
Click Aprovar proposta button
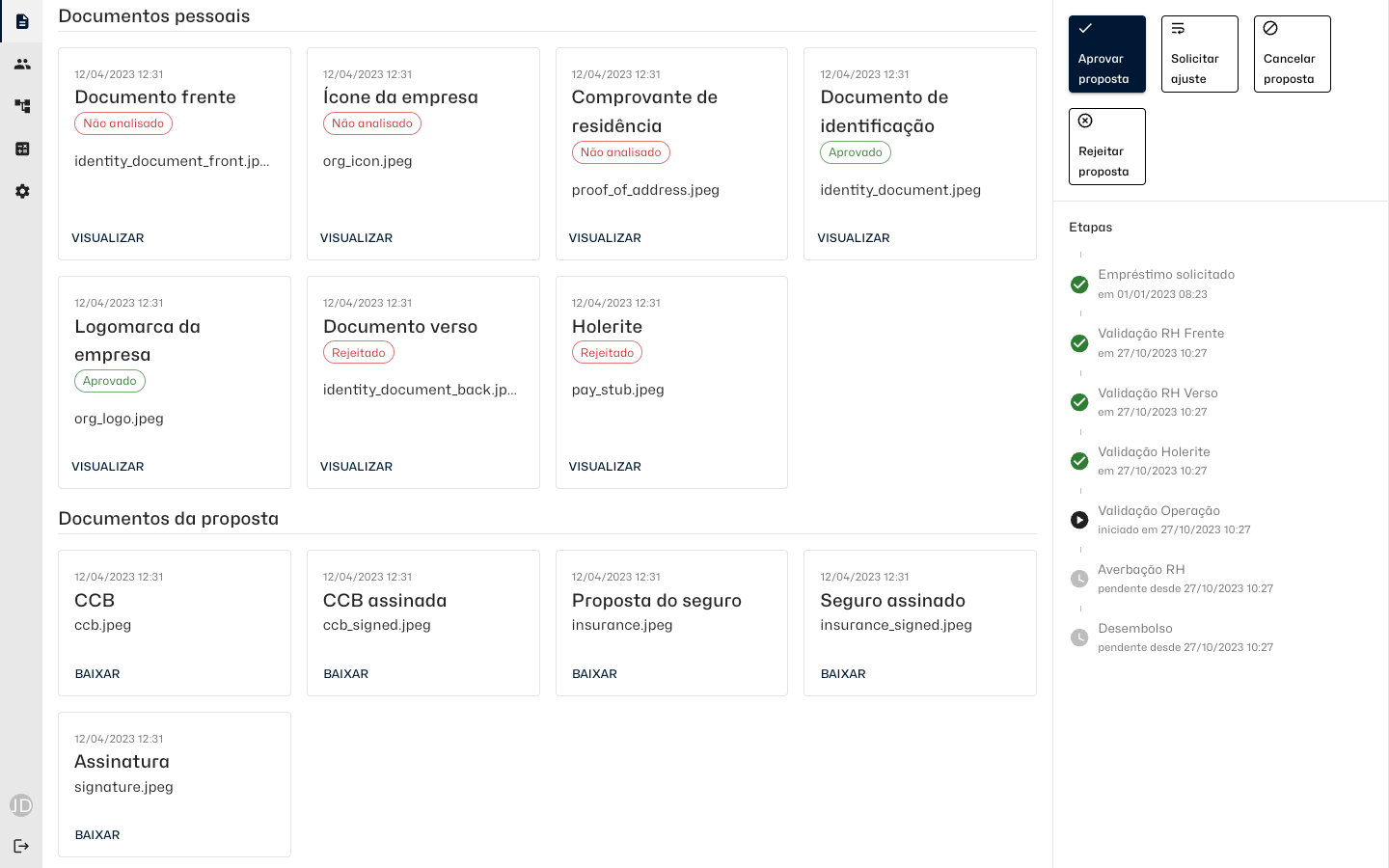pos(1106,54)
